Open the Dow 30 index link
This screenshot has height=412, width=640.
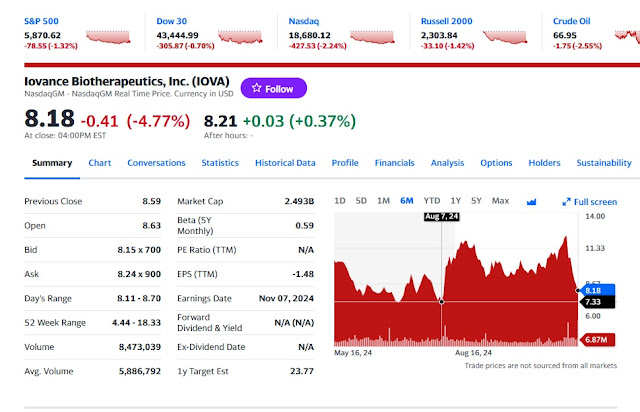tap(171, 21)
